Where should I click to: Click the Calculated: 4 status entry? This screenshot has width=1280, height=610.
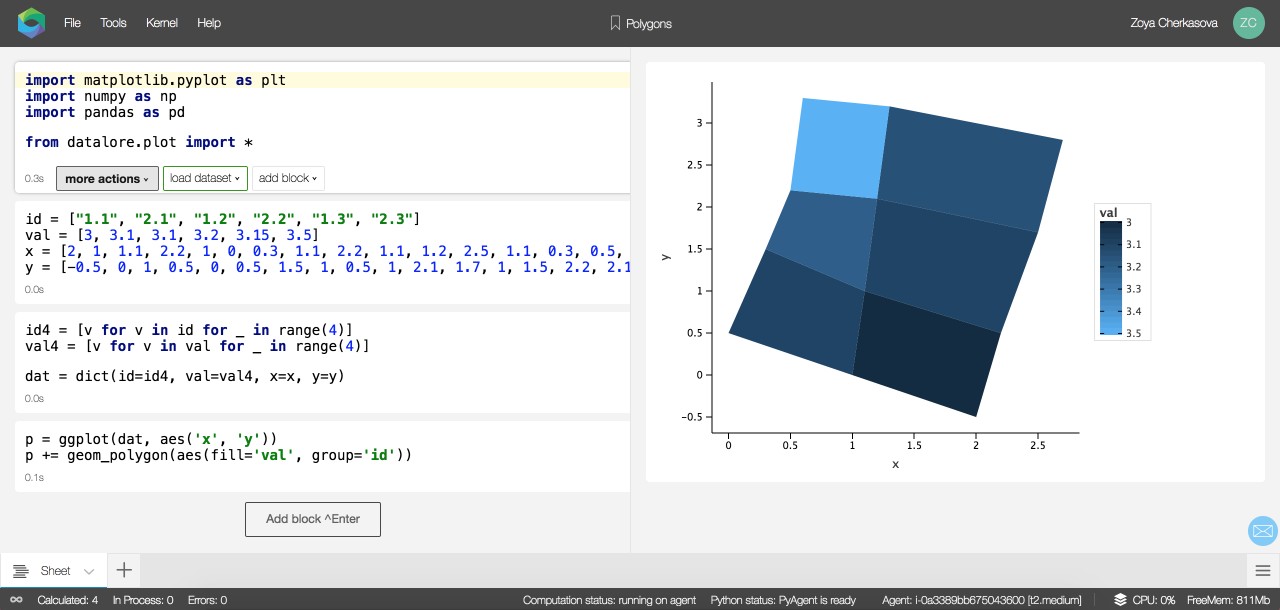point(67,600)
